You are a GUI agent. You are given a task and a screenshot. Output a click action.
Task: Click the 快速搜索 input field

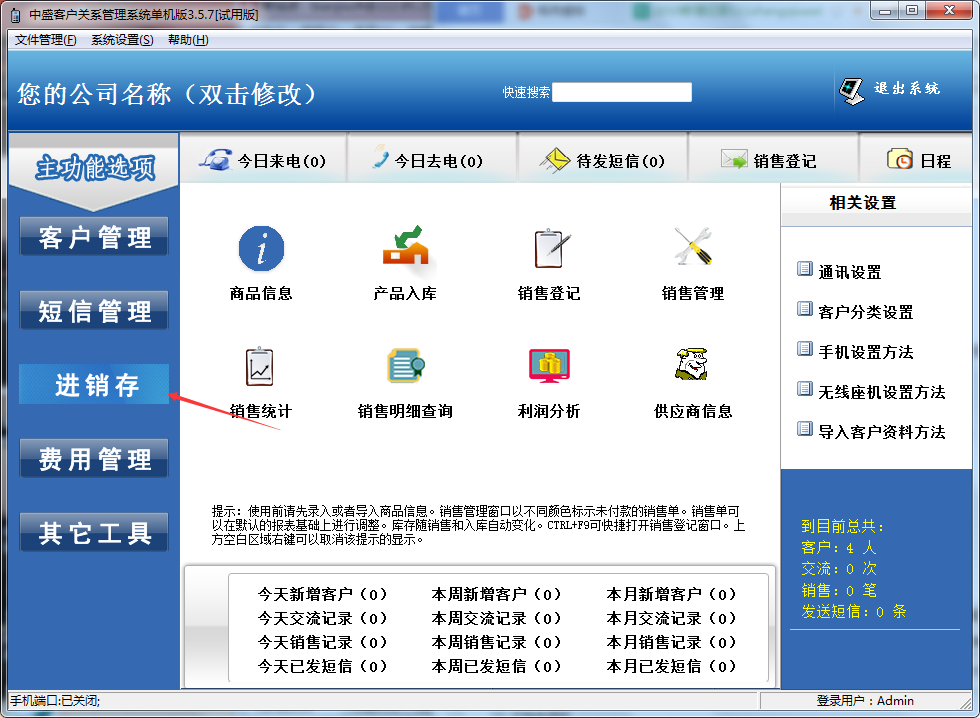[622, 92]
